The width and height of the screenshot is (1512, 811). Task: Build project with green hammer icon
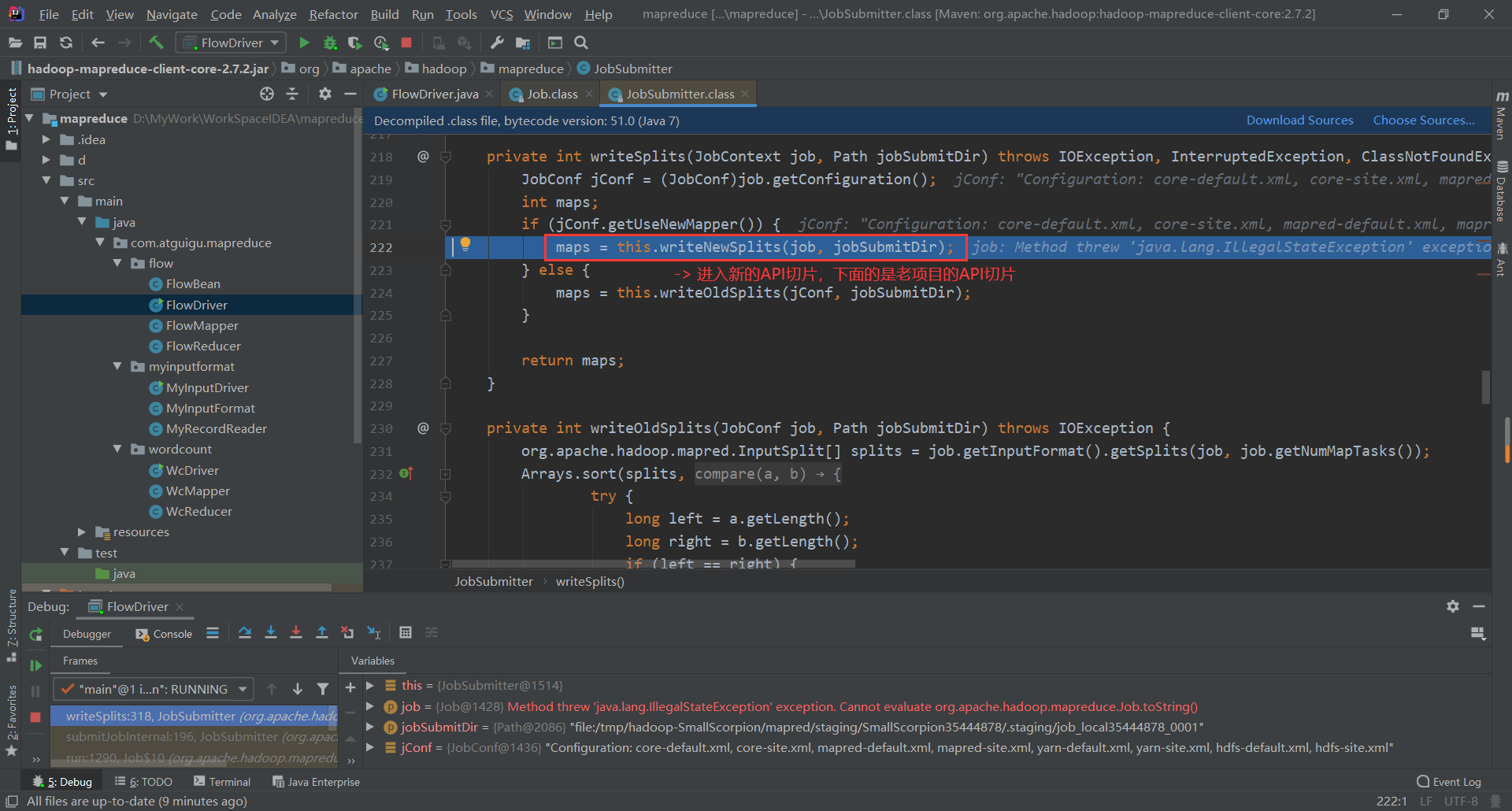(155, 43)
